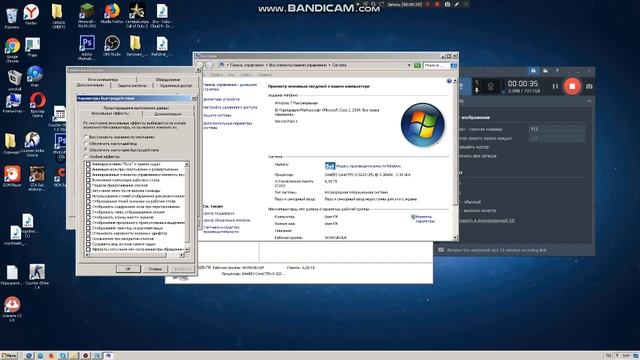The image size is (640, 360).
Task: Select the GOM Player desktop shortcut
Action: [x=12, y=176]
